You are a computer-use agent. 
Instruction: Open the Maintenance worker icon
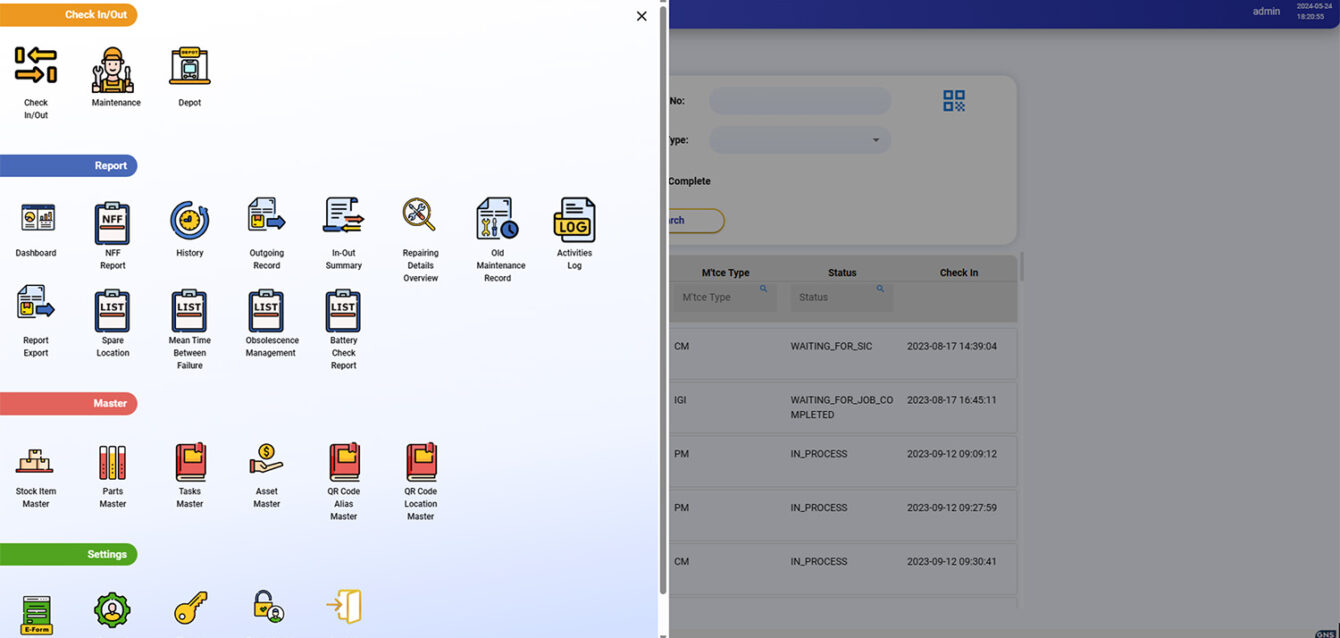pos(113,70)
